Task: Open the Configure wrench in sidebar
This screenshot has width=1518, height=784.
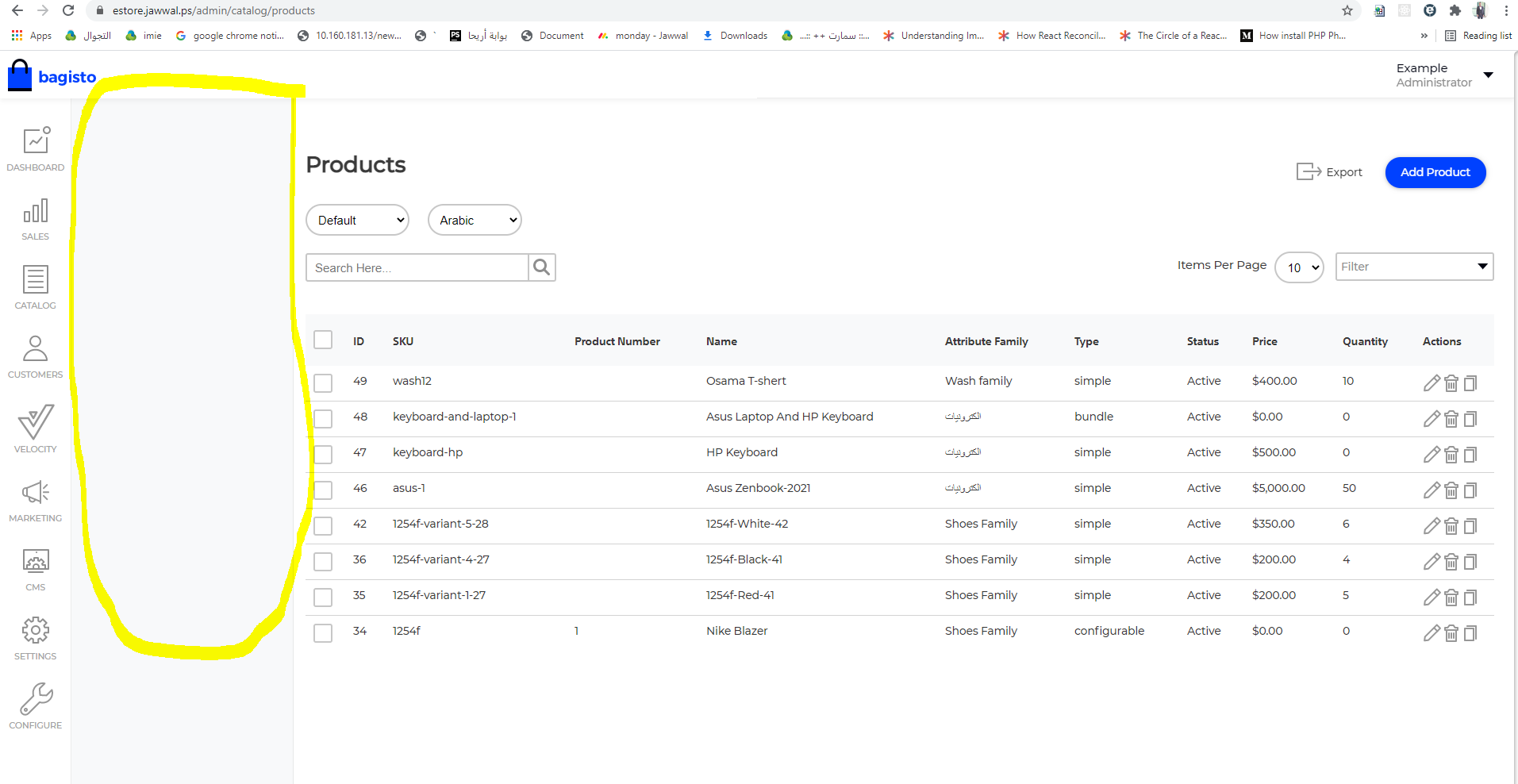Action: [x=36, y=705]
